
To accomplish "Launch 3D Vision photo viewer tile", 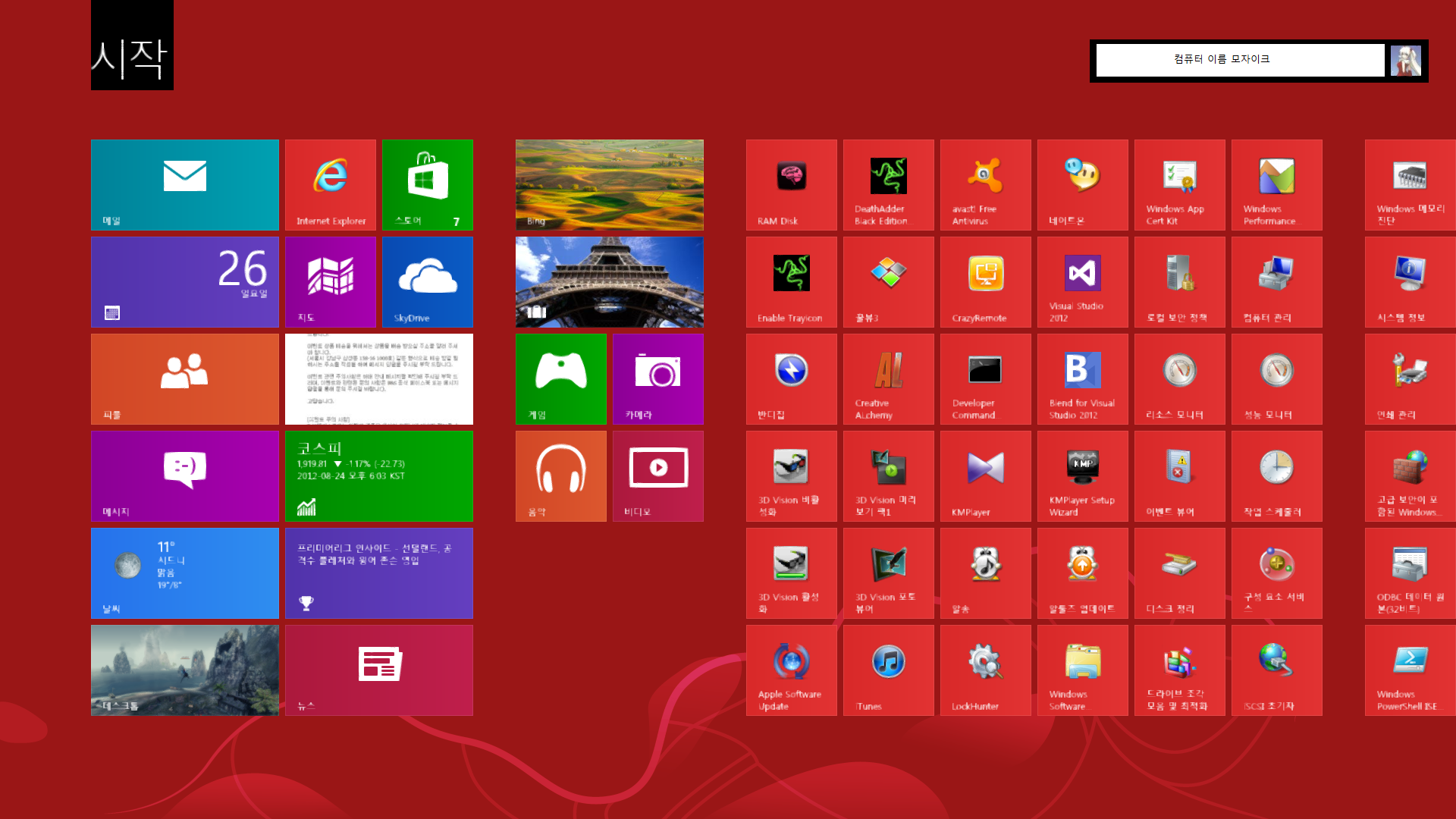I will coord(889,573).
